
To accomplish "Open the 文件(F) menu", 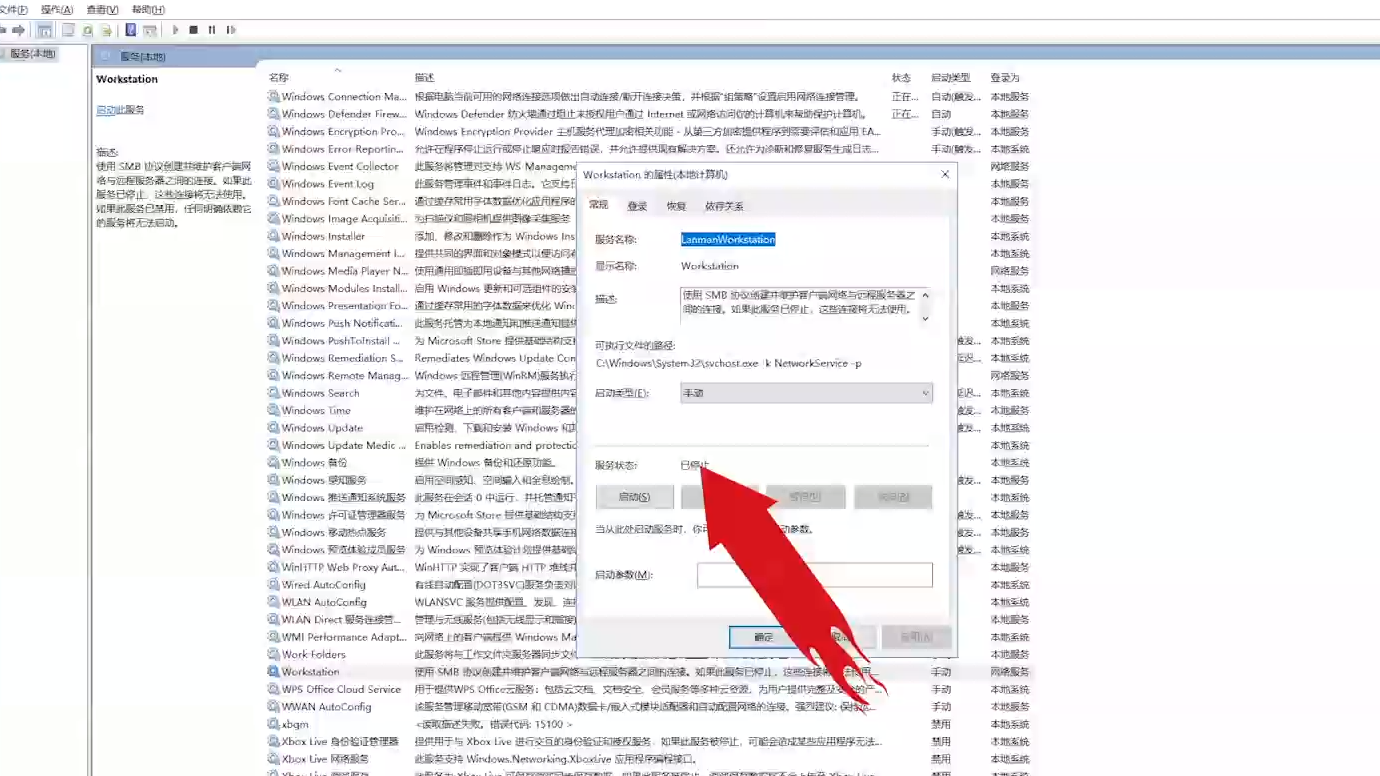I will (13, 10).
